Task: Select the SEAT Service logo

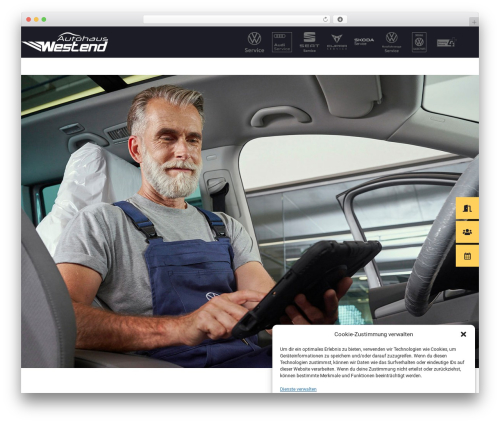Action: 309,42
